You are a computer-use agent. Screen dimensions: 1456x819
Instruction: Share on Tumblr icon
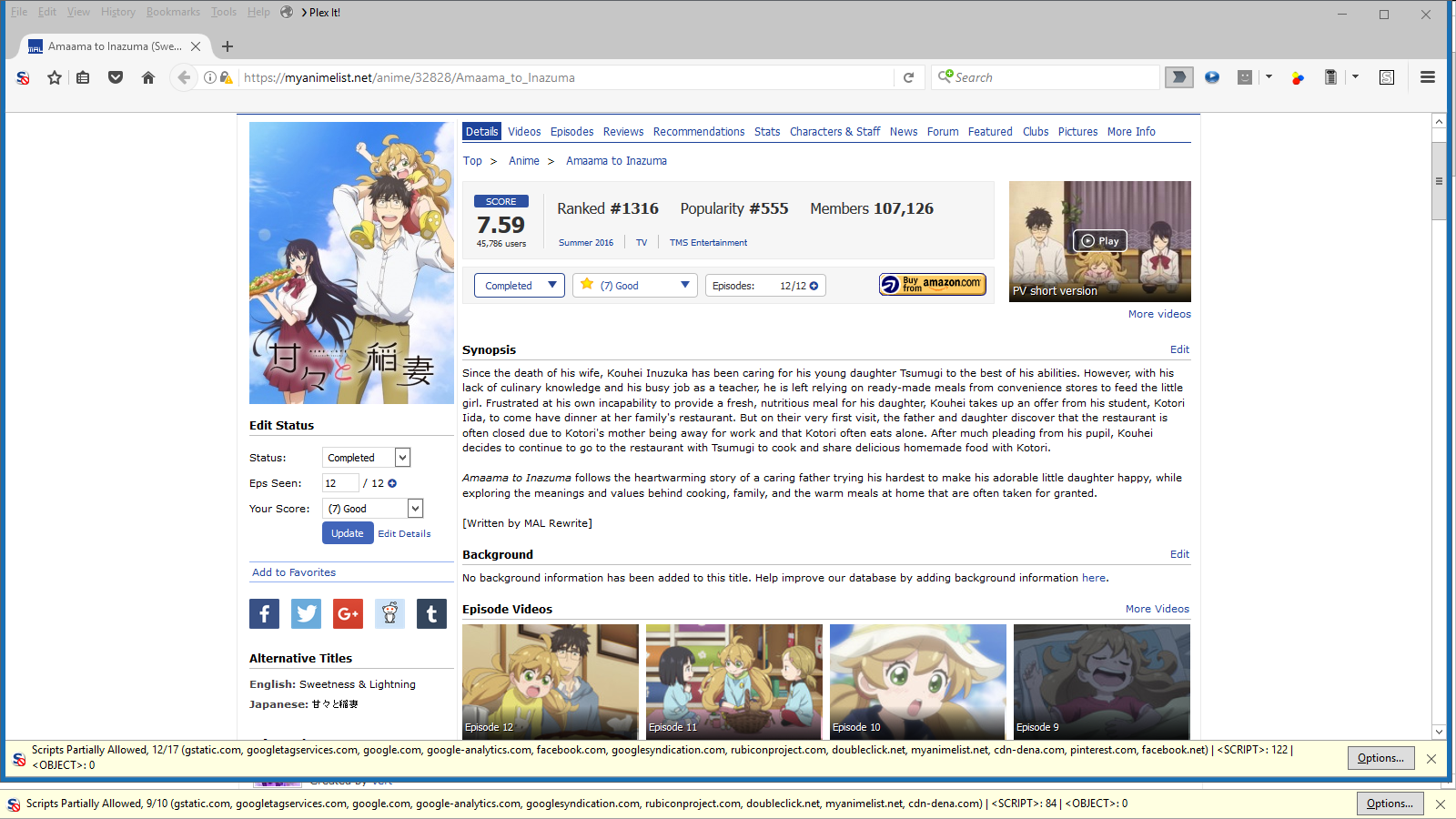coord(431,613)
